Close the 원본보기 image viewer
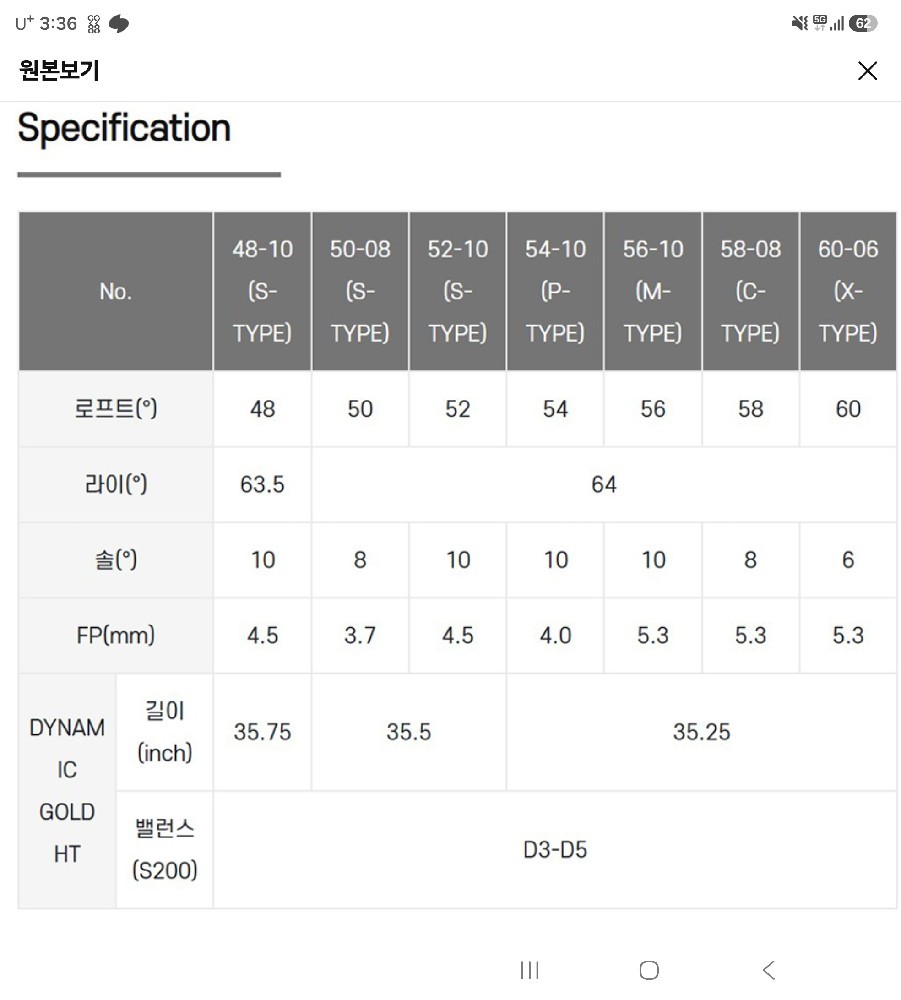This screenshot has width=901, height=1000. click(867, 70)
